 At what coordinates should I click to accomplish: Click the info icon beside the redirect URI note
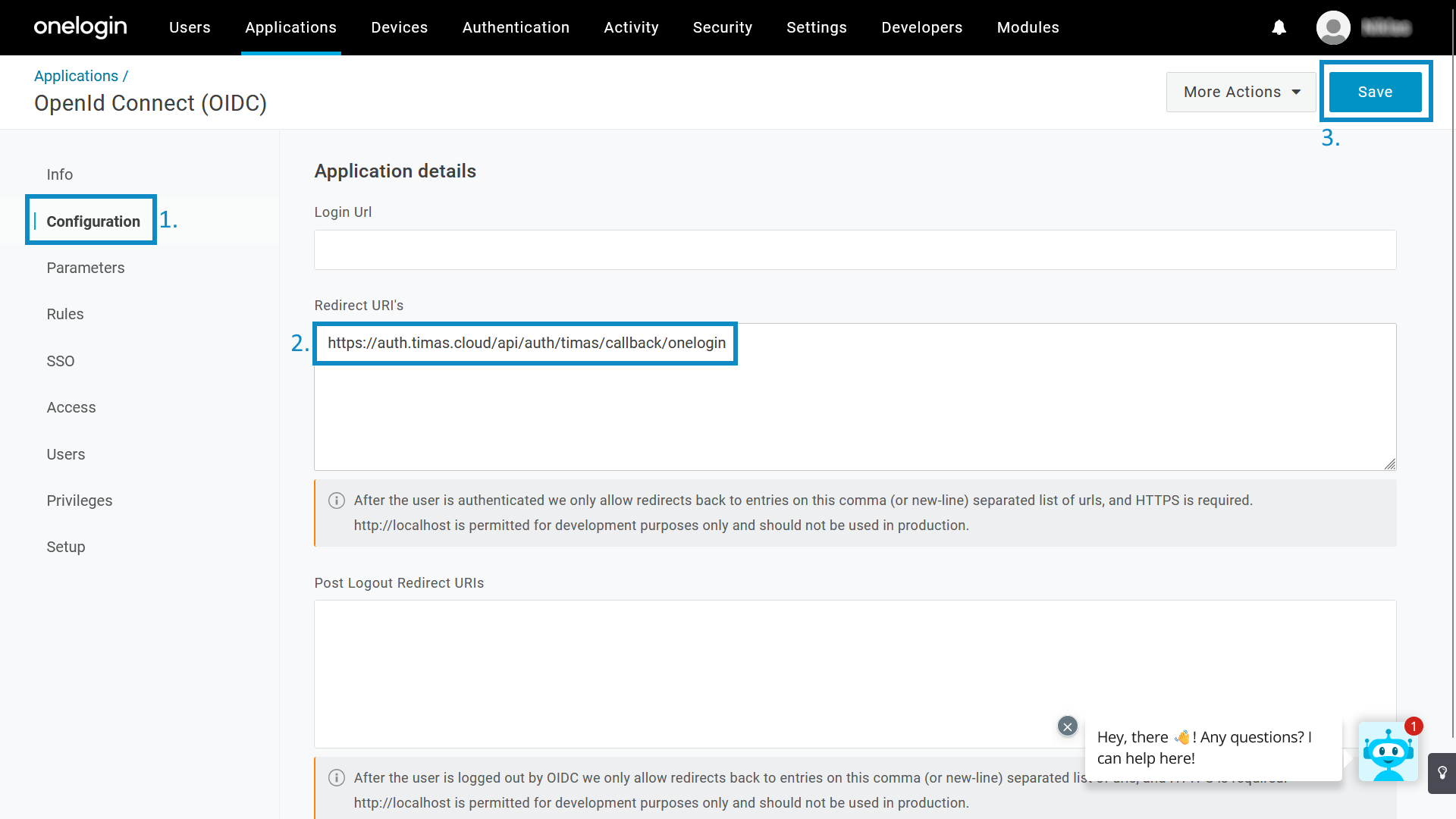[337, 500]
